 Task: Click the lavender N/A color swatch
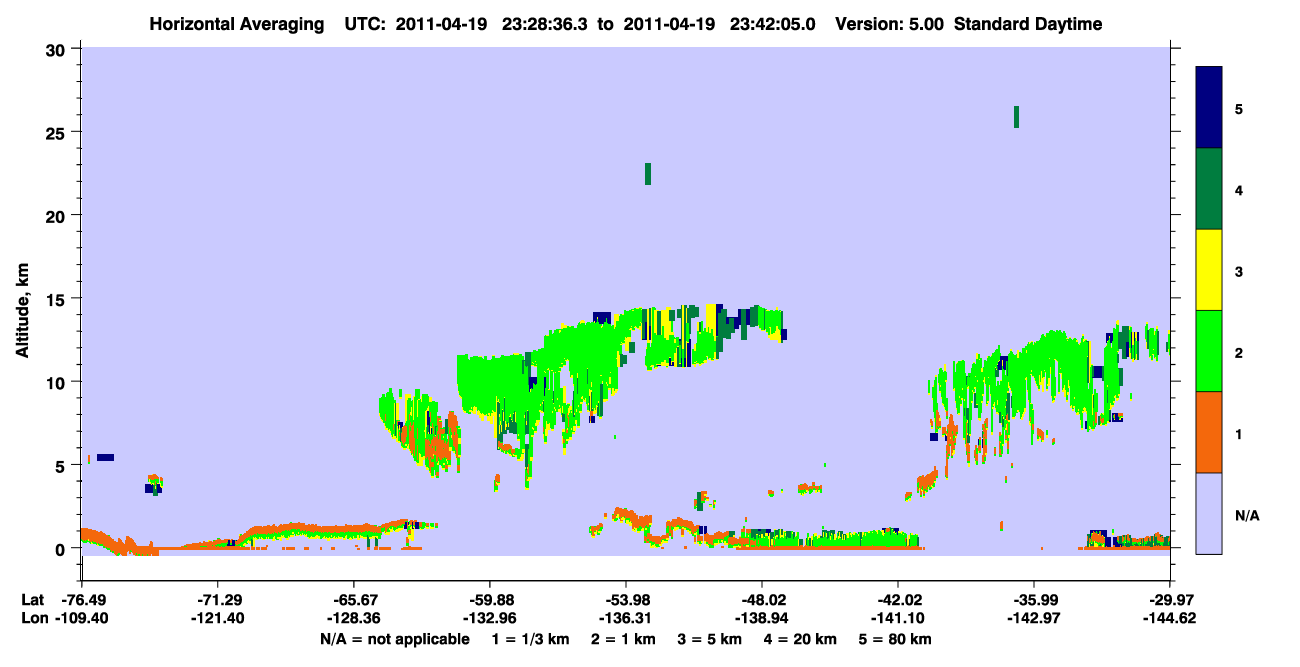[1209, 513]
